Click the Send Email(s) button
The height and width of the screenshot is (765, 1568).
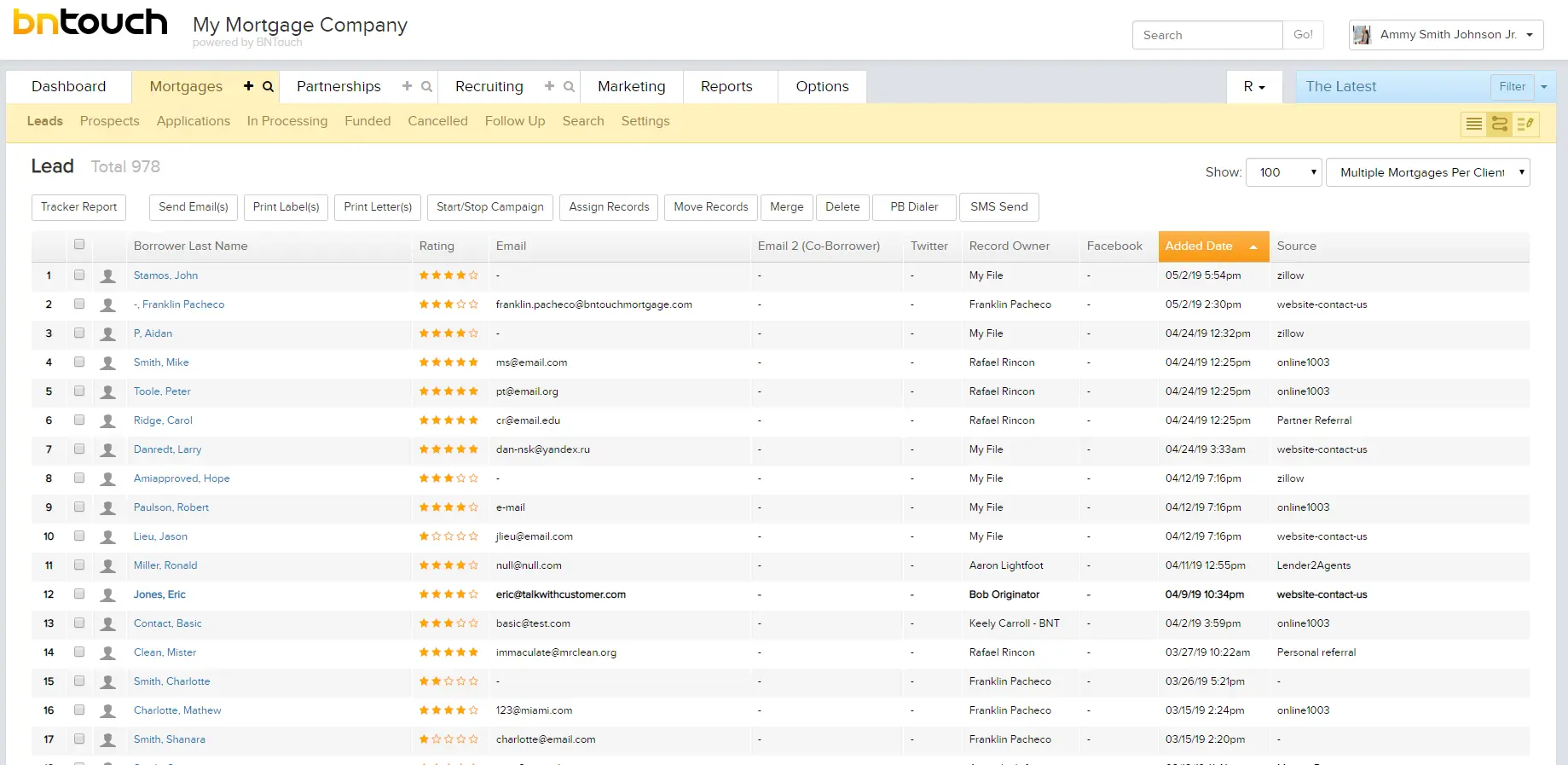coord(194,207)
